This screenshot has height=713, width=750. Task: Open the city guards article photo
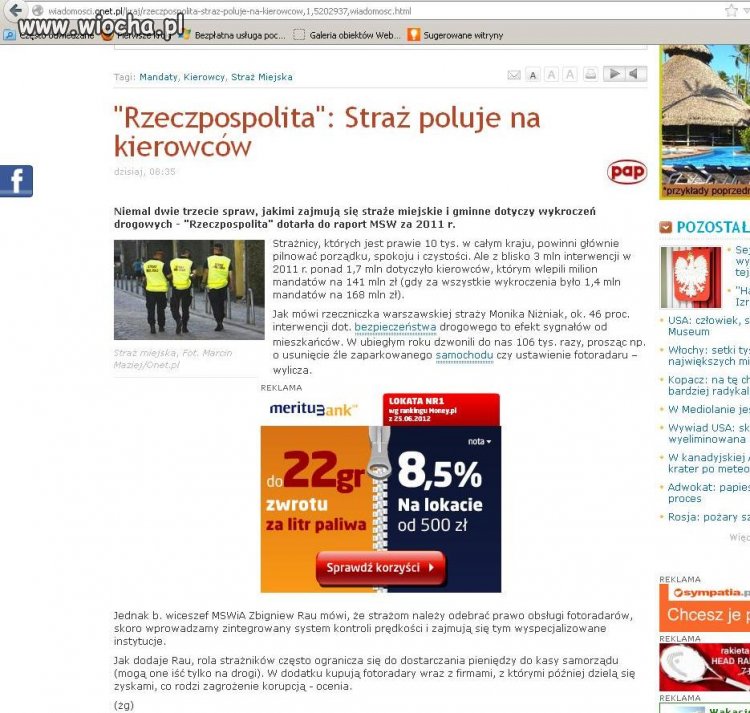coord(189,290)
